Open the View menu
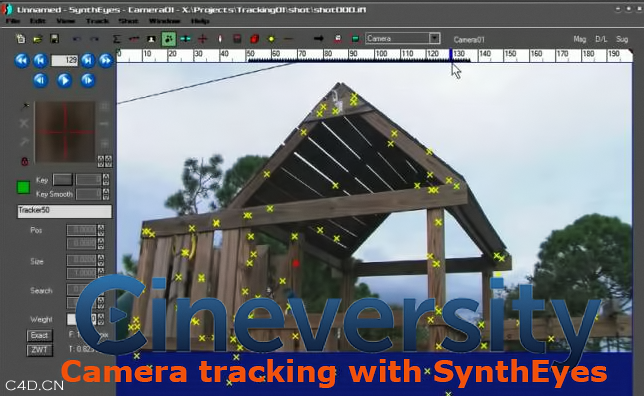Viewport: 644px width, 396px height. pyautogui.click(x=65, y=21)
